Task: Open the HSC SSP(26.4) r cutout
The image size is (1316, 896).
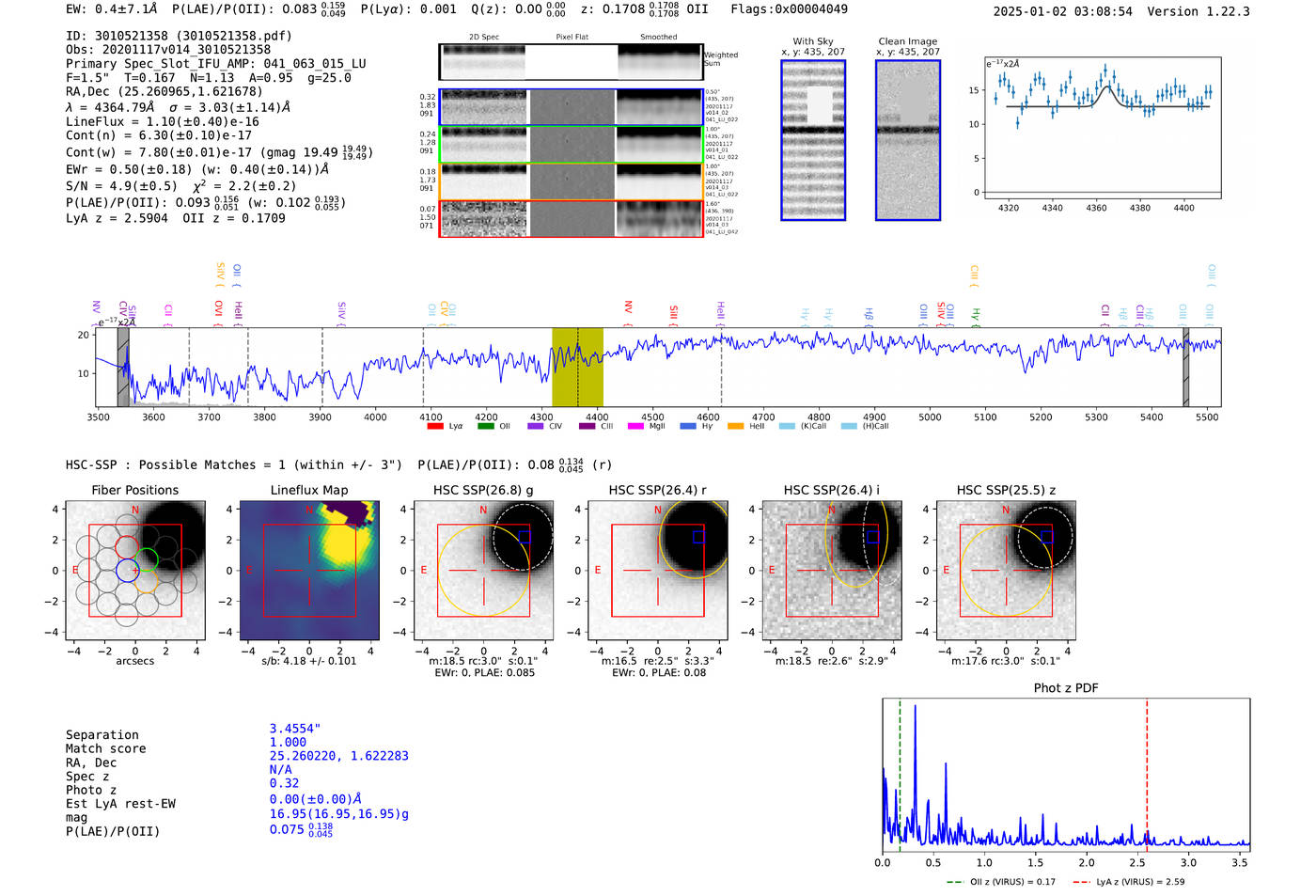Action: click(x=658, y=571)
